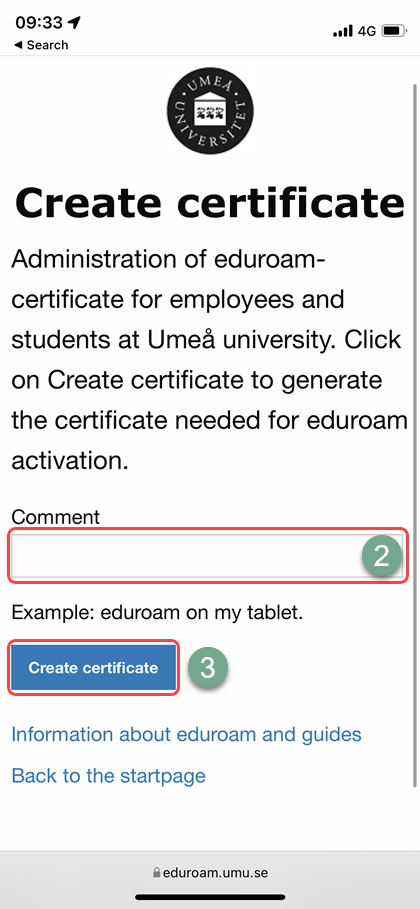420x909 pixels.
Task: Tap the 4G network indicator
Action: pos(367,31)
